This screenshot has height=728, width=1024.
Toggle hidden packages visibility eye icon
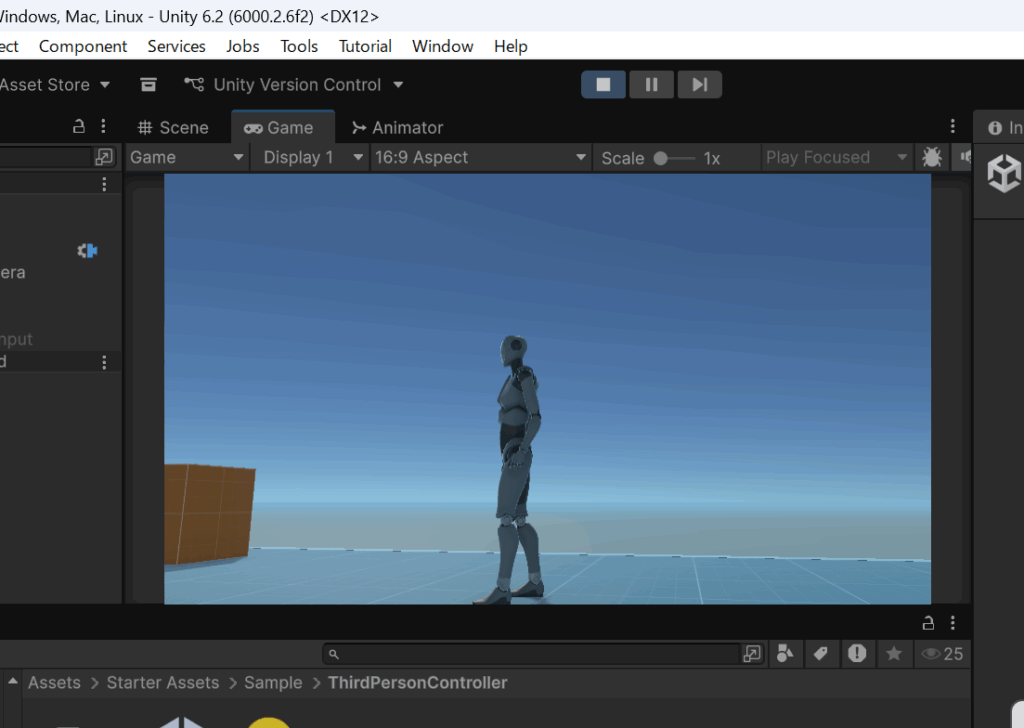(941, 654)
